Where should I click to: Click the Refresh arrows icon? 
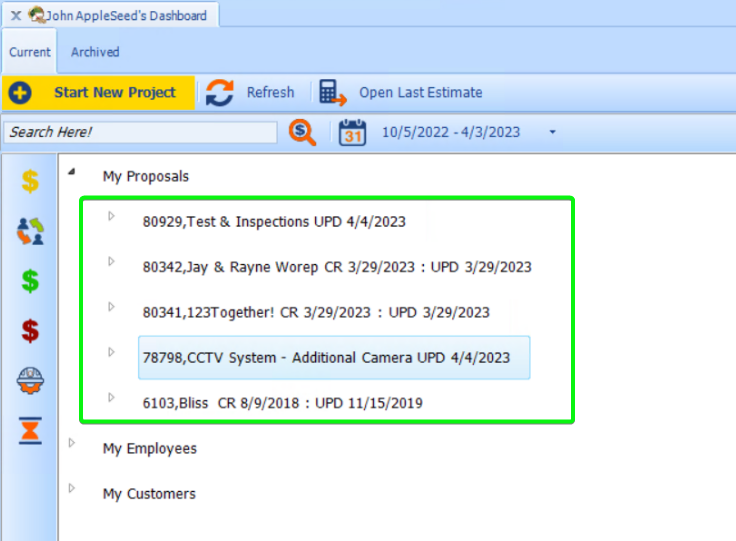[x=219, y=92]
